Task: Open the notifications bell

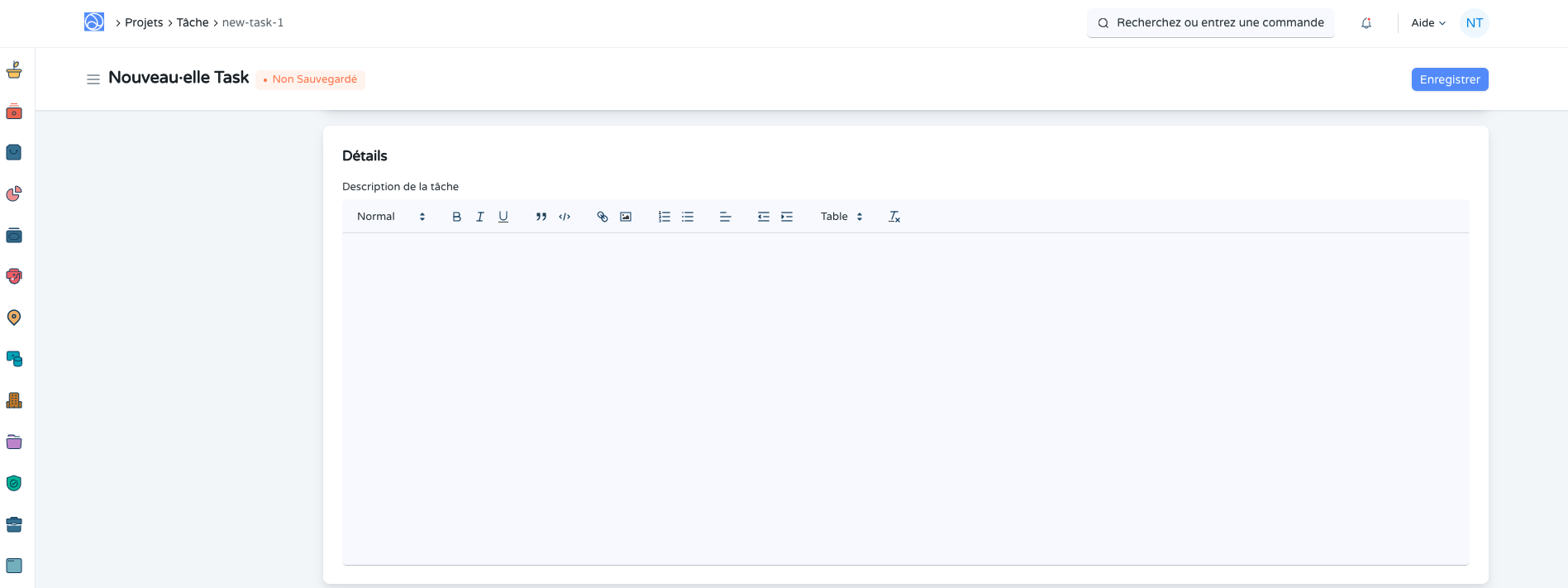Action: (x=1366, y=23)
